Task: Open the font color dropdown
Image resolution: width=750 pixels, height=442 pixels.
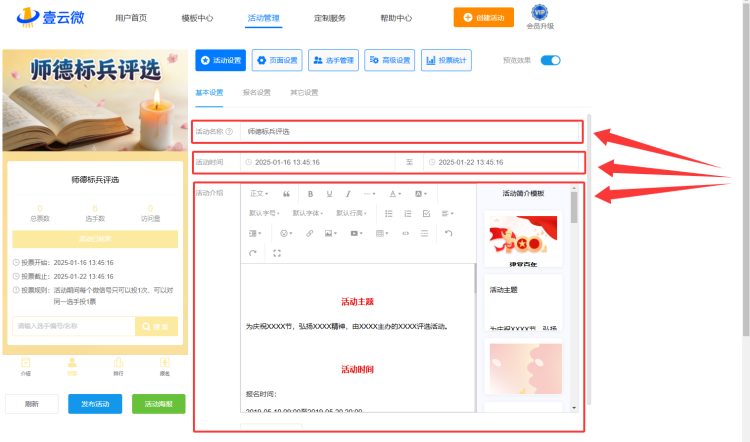Action: point(395,194)
